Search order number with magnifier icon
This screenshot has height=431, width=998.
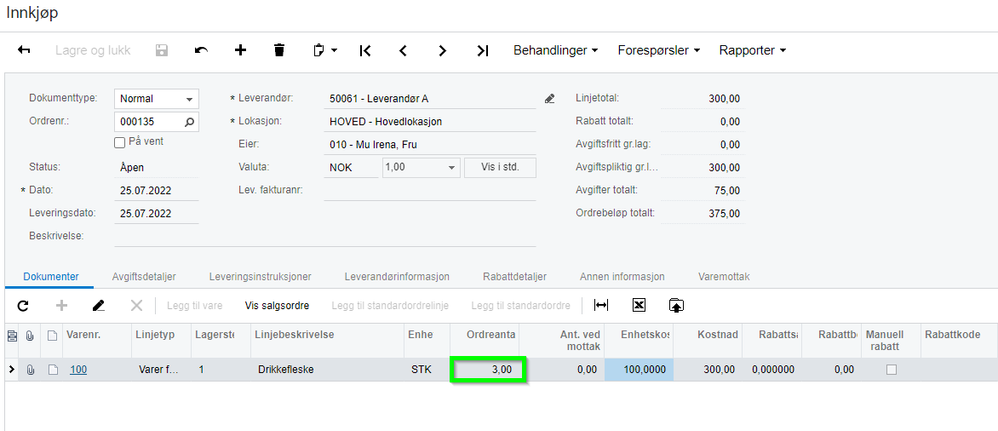coord(189,121)
